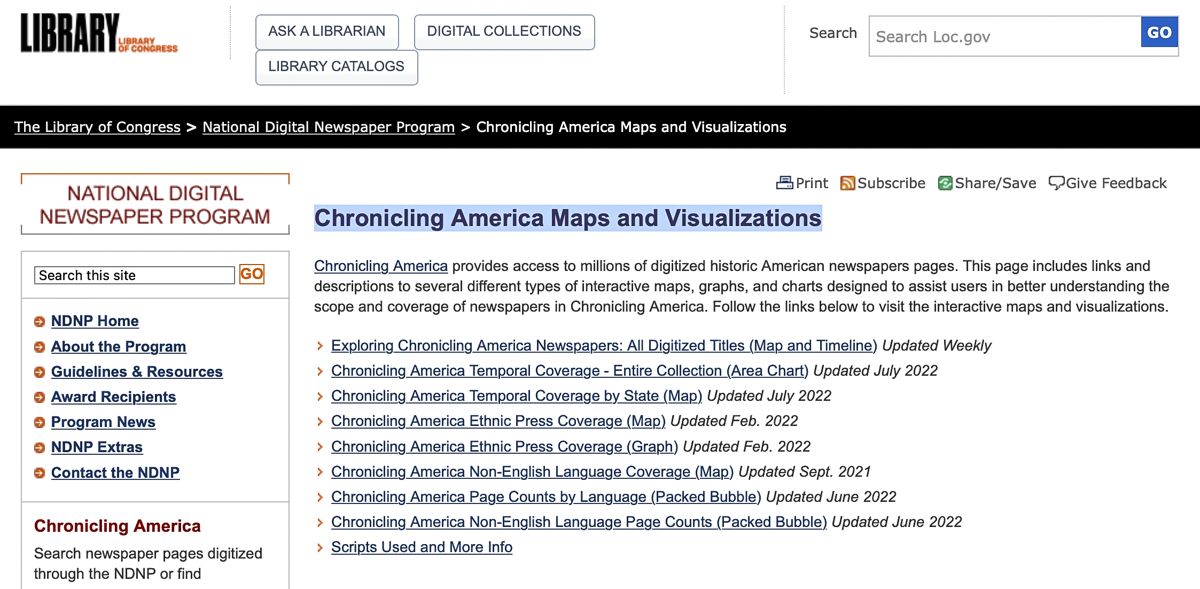Screen dimensions: 1200x589
Task: Click the Library of Congress logo
Action: (x=99, y=34)
